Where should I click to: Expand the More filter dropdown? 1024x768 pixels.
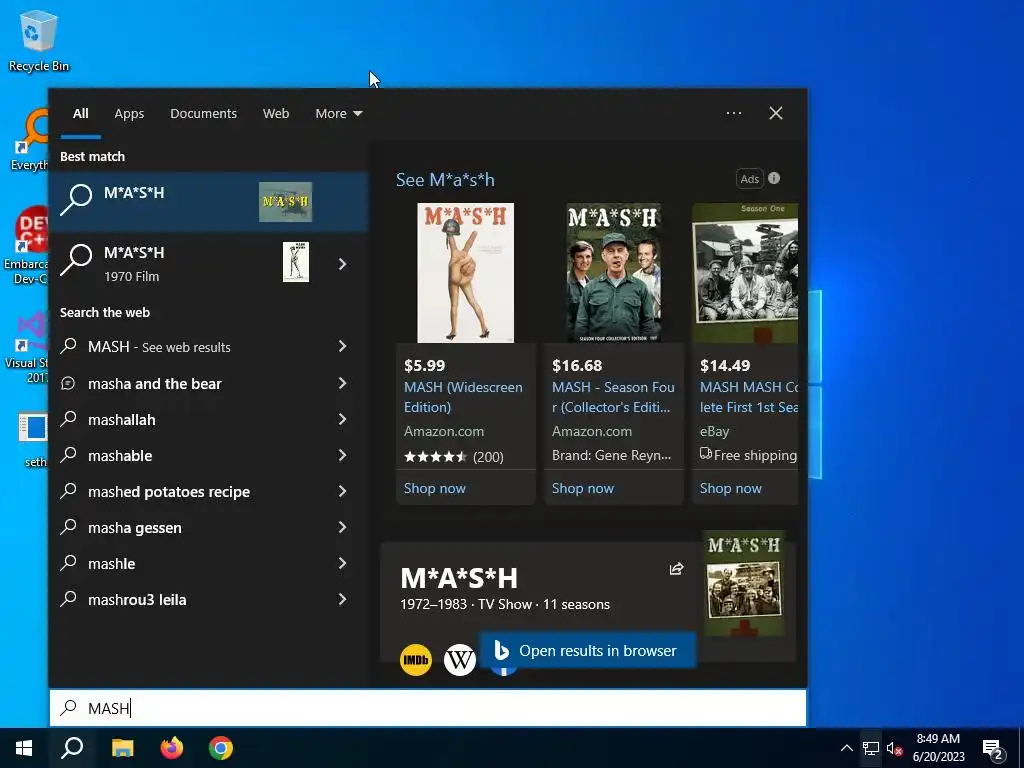[x=338, y=113]
